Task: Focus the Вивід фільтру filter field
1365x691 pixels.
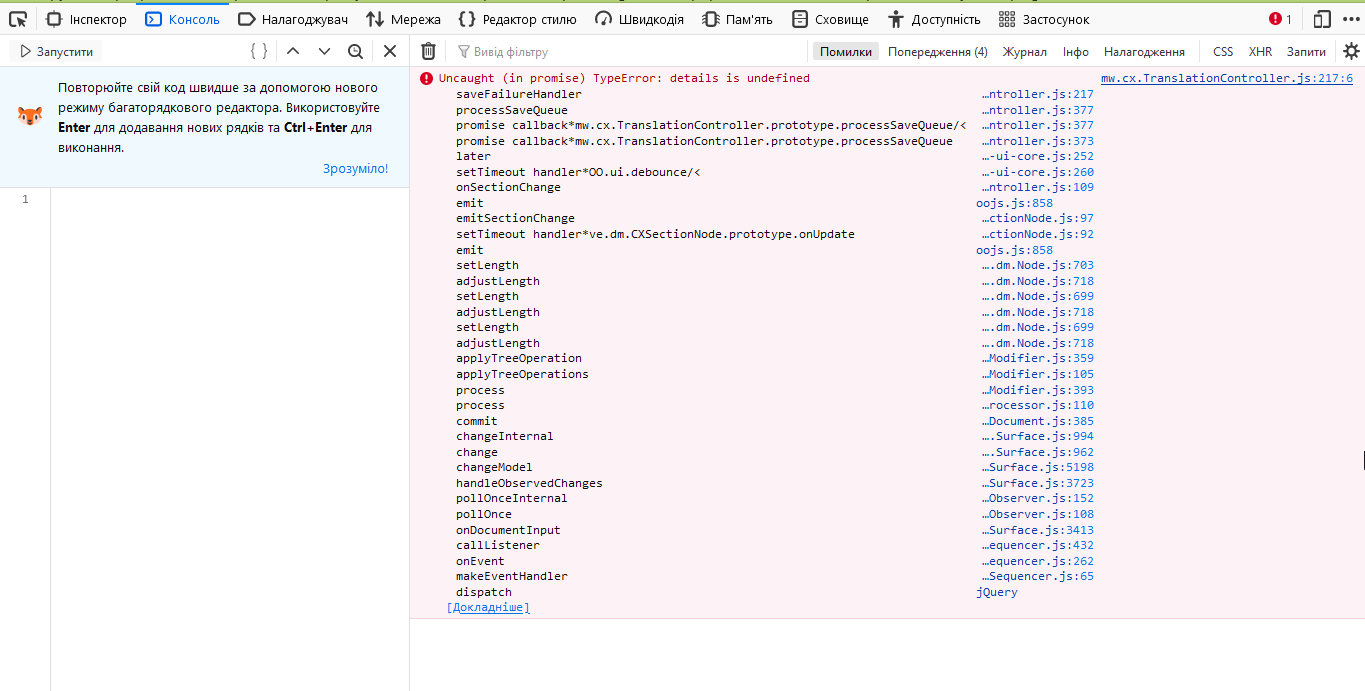Action: pos(628,51)
